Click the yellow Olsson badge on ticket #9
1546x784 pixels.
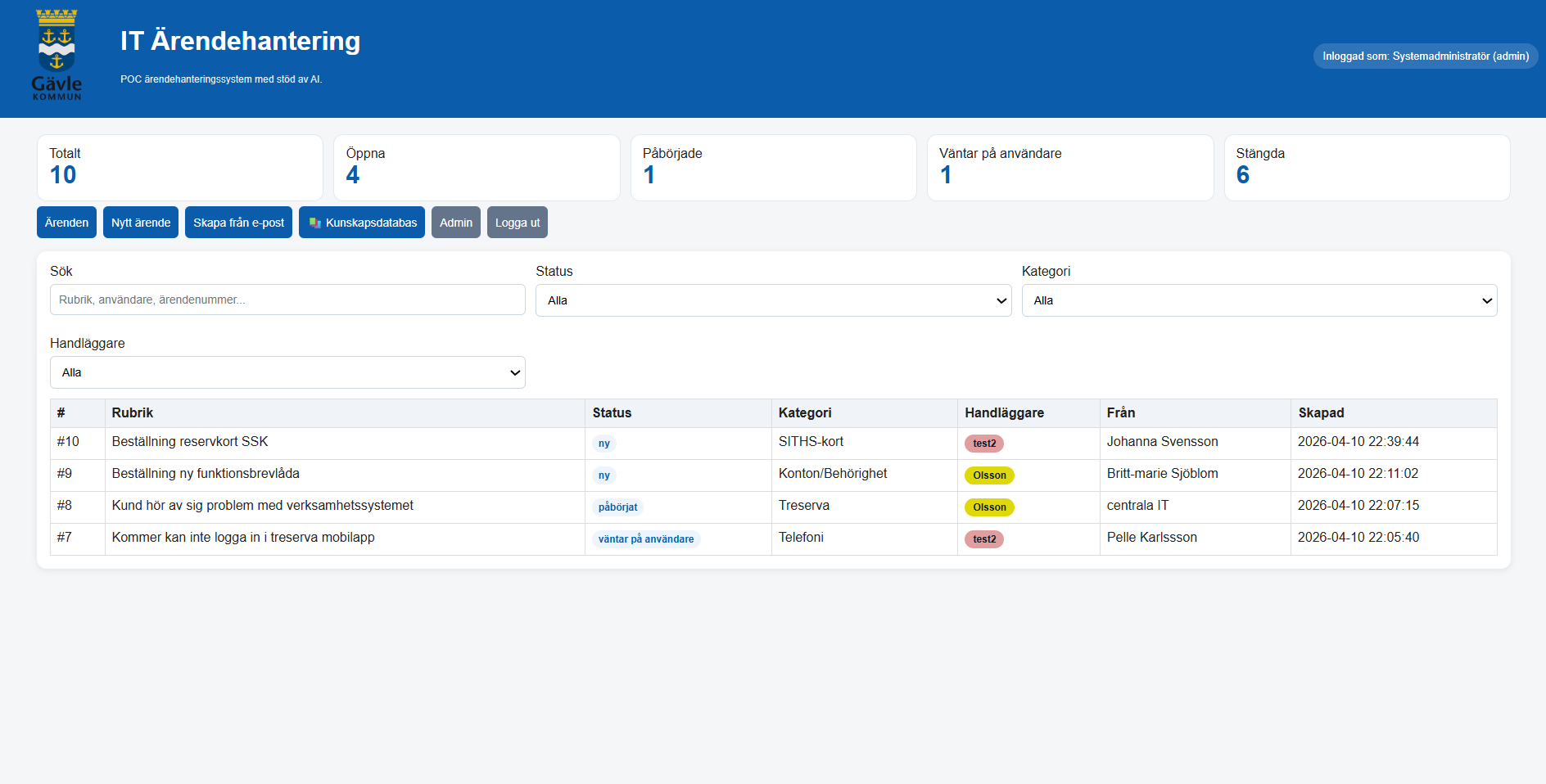click(989, 475)
